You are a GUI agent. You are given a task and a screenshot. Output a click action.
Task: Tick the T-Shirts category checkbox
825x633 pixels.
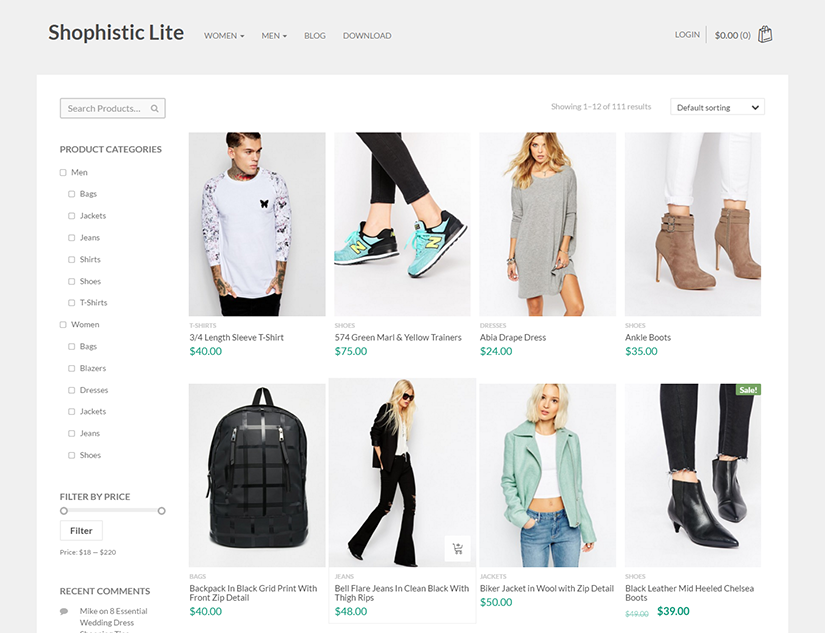click(x=72, y=303)
